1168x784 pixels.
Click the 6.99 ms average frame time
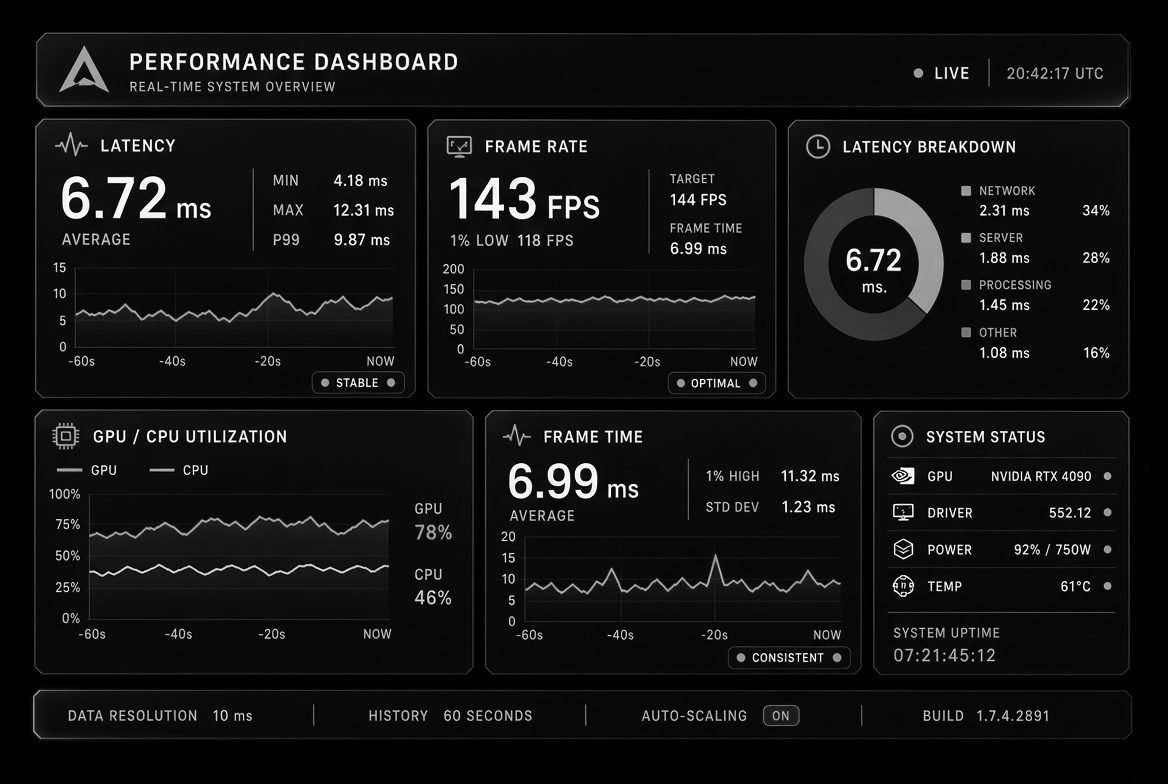[x=574, y=481]
